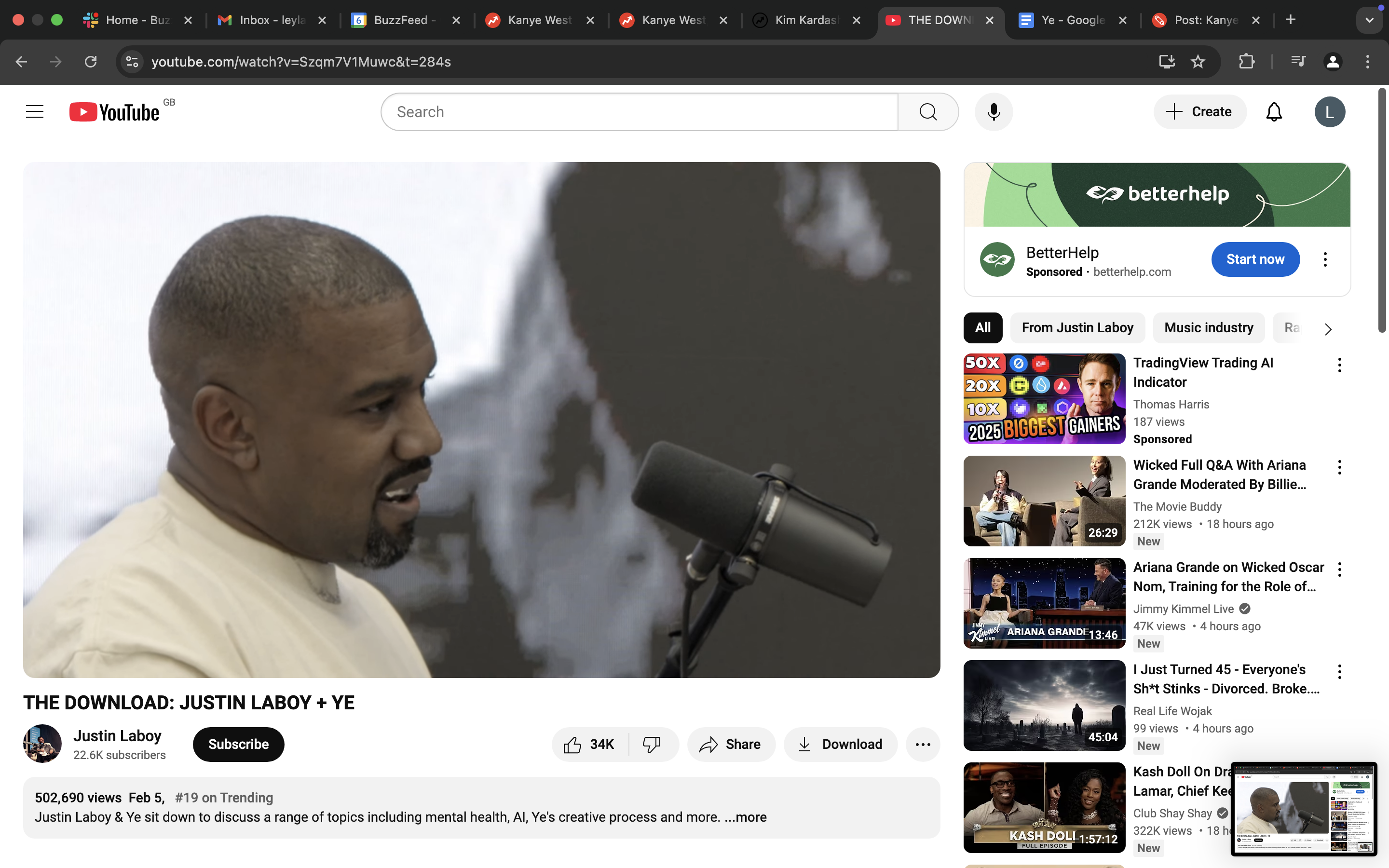The image size is (1389, 868).
Task: Open the notifications bell
Action: click(x=1274, y=111)
